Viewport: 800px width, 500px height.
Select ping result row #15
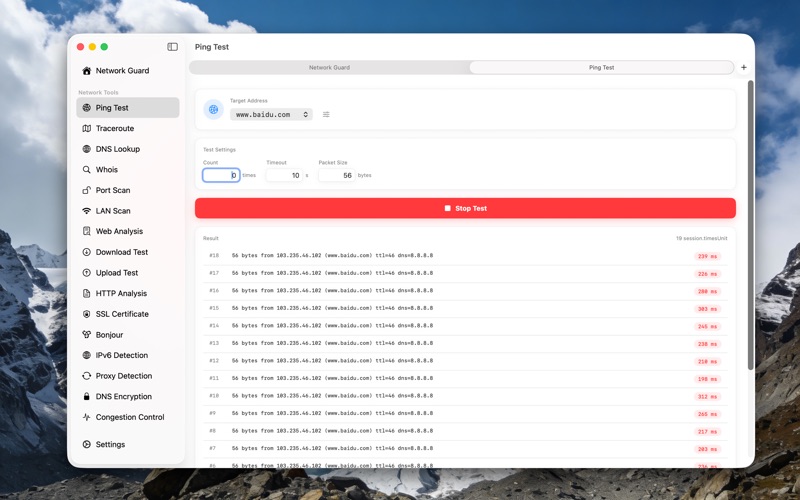click(x=465, y=308)
